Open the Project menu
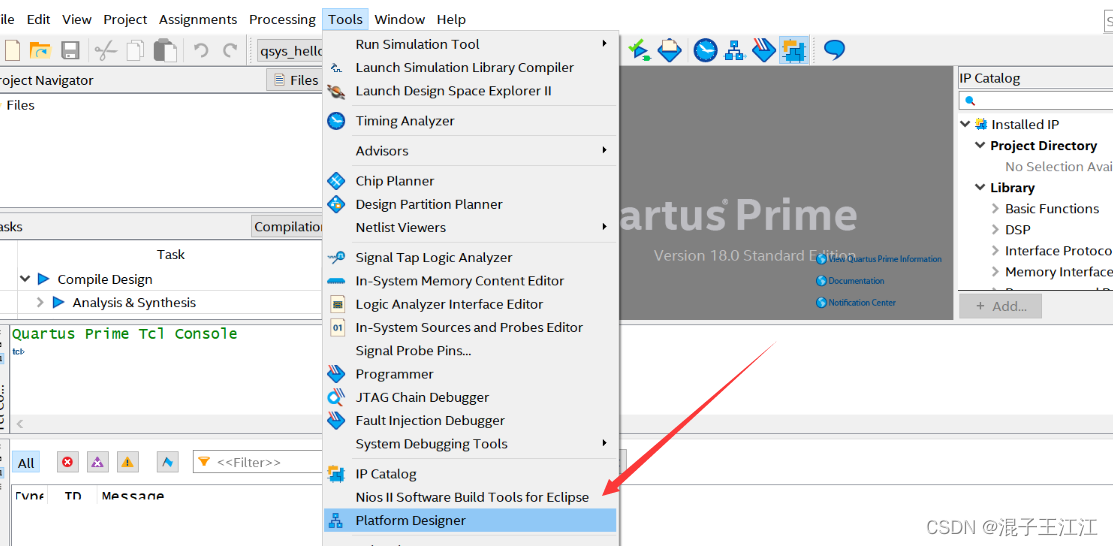 click(x=126, y=19)
